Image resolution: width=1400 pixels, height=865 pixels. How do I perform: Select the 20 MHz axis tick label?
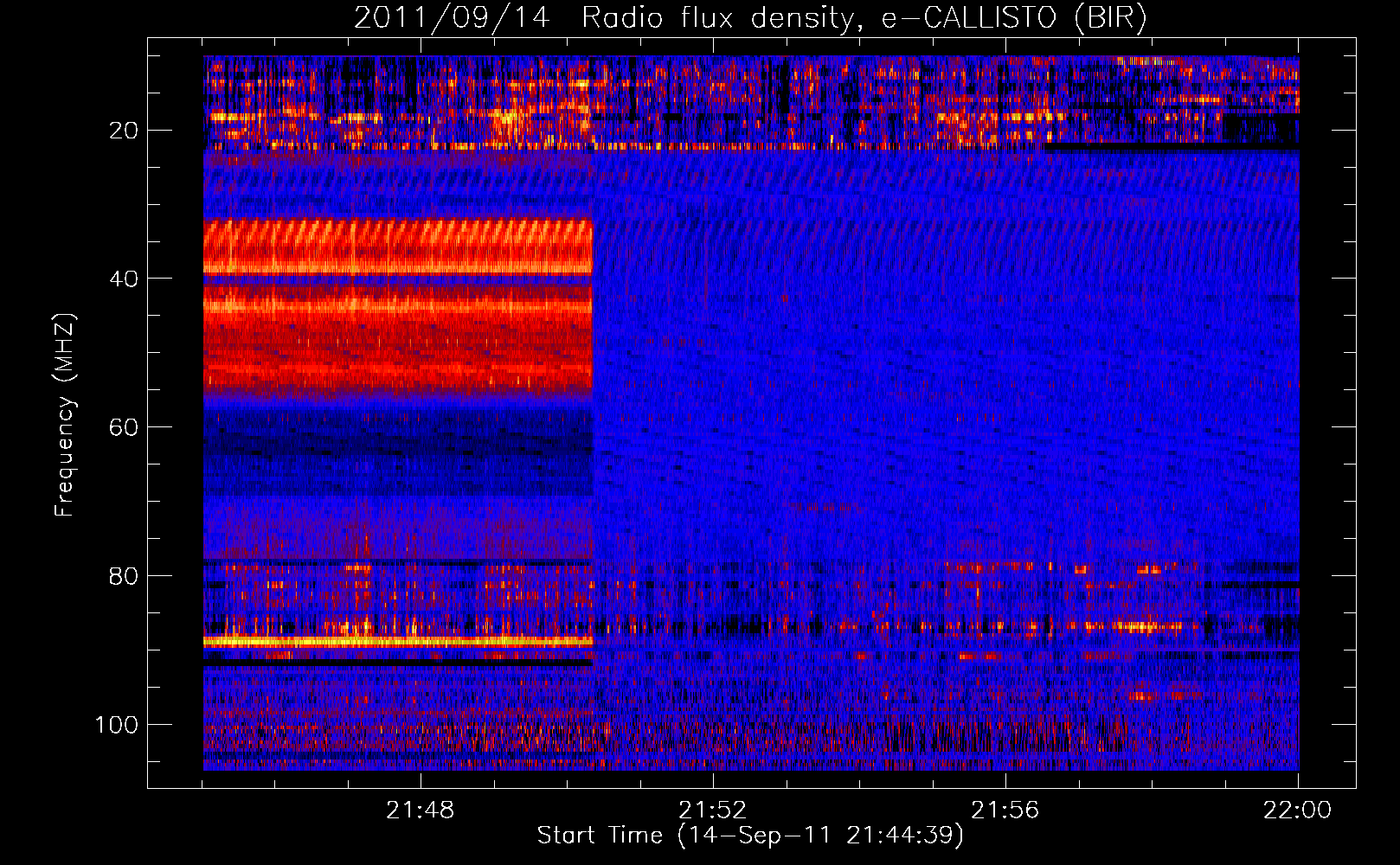coord(125,131)
